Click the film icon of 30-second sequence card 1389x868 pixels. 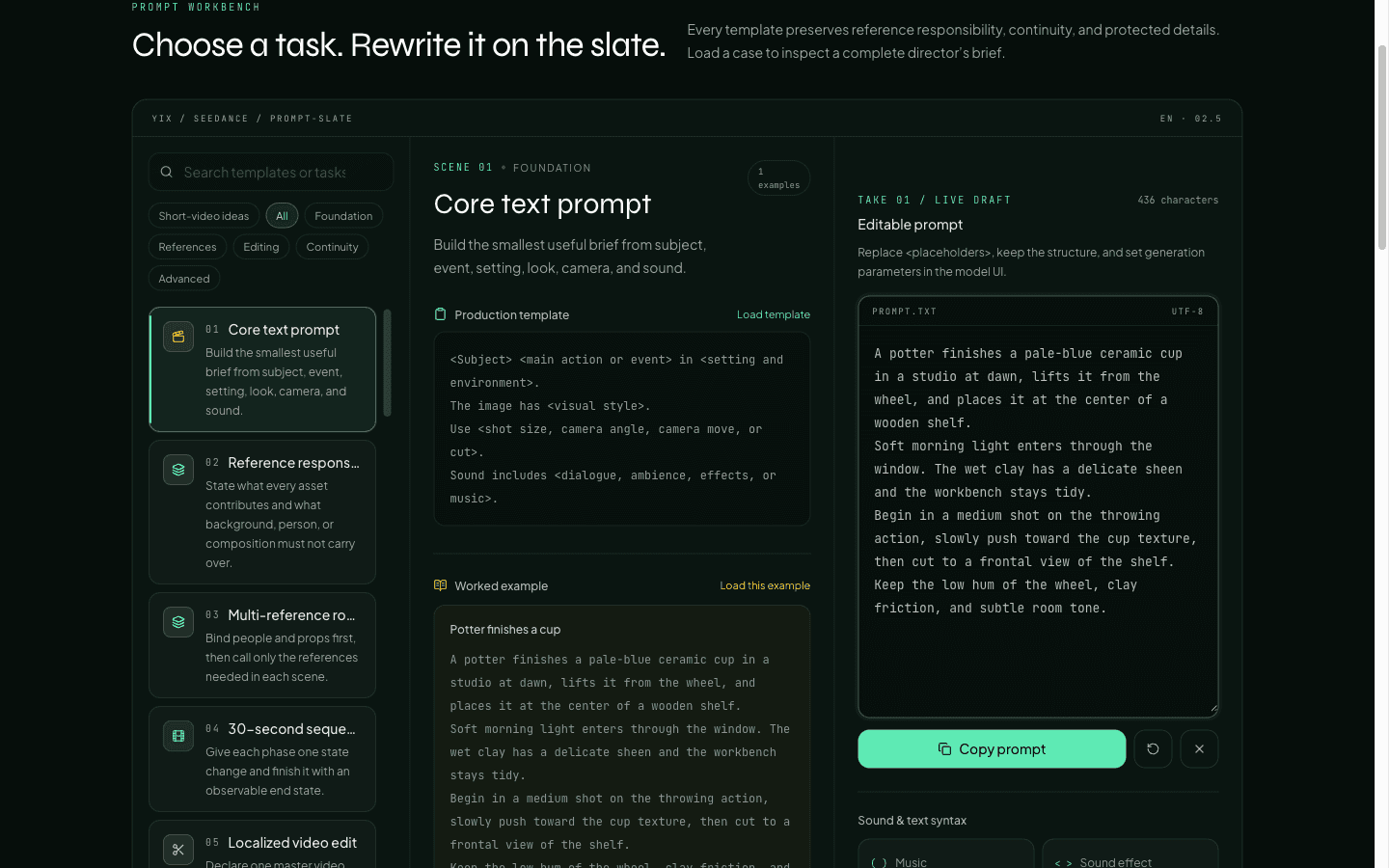tap(178, 736)
